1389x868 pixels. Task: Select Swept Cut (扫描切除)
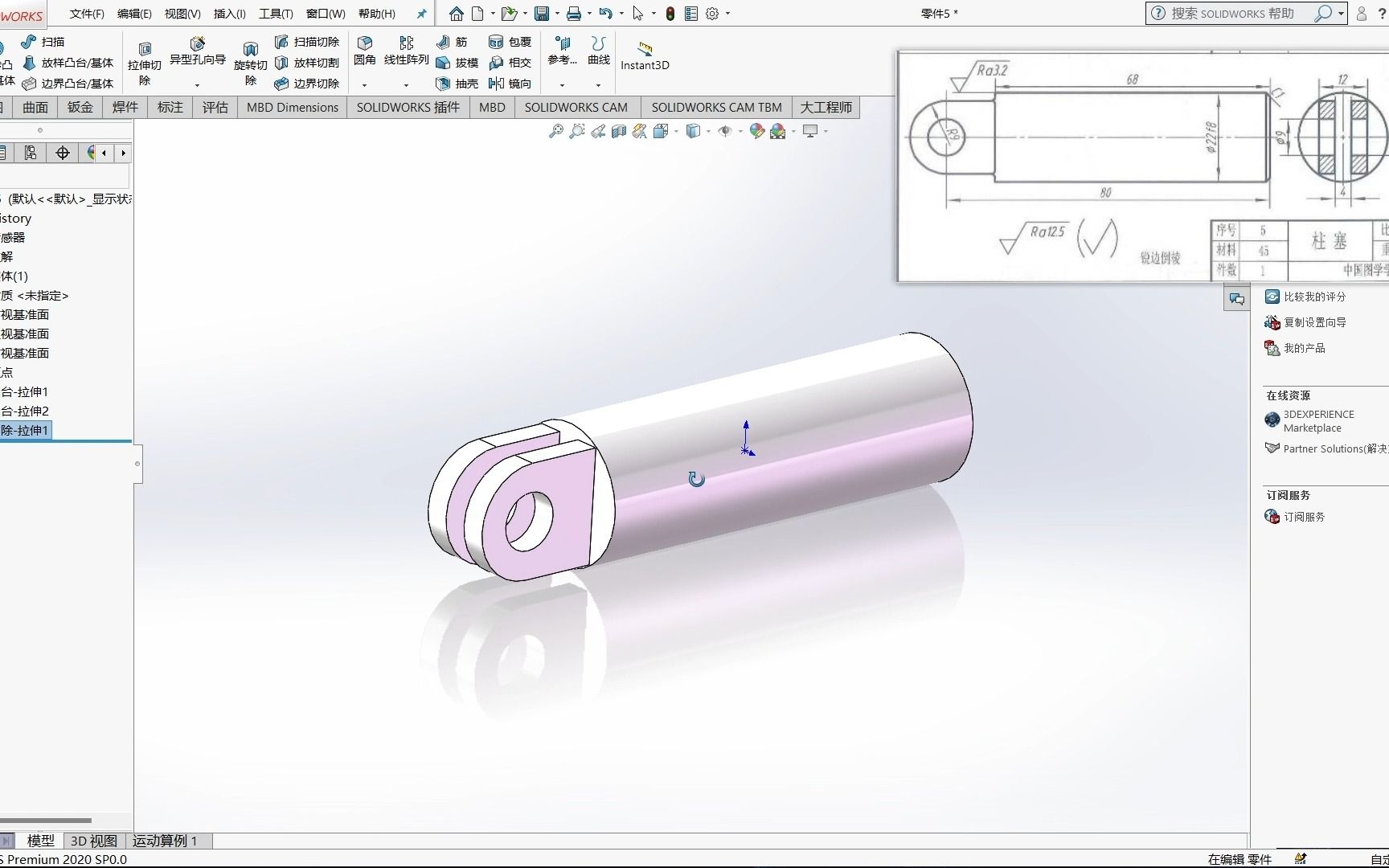(307, 42)
